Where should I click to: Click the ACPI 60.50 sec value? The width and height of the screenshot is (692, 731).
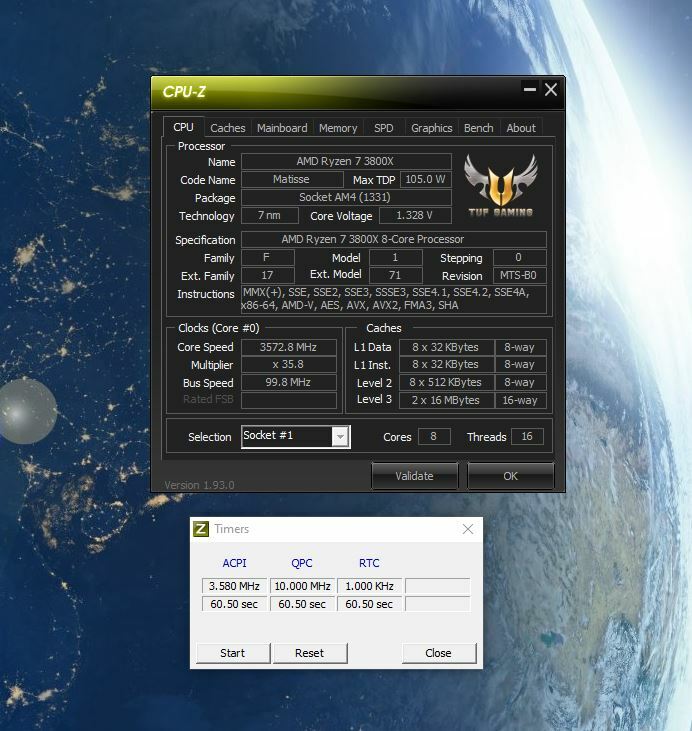point(234,604)
